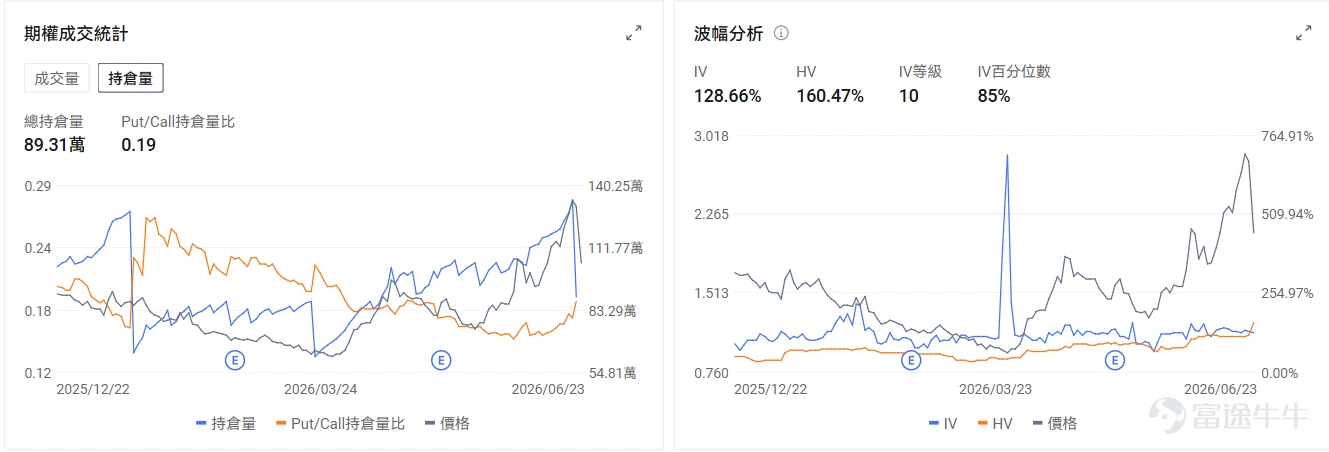The width and height of the screenshot is (1329, 452).
Task: Select the 持倉量 tab
Action: [130, 78]
